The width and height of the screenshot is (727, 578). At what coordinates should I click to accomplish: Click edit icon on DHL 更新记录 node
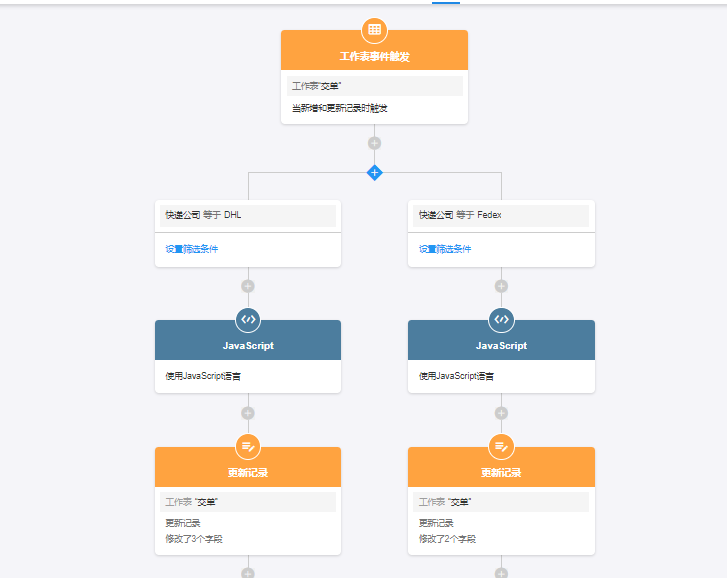click(x=248, y=447)
